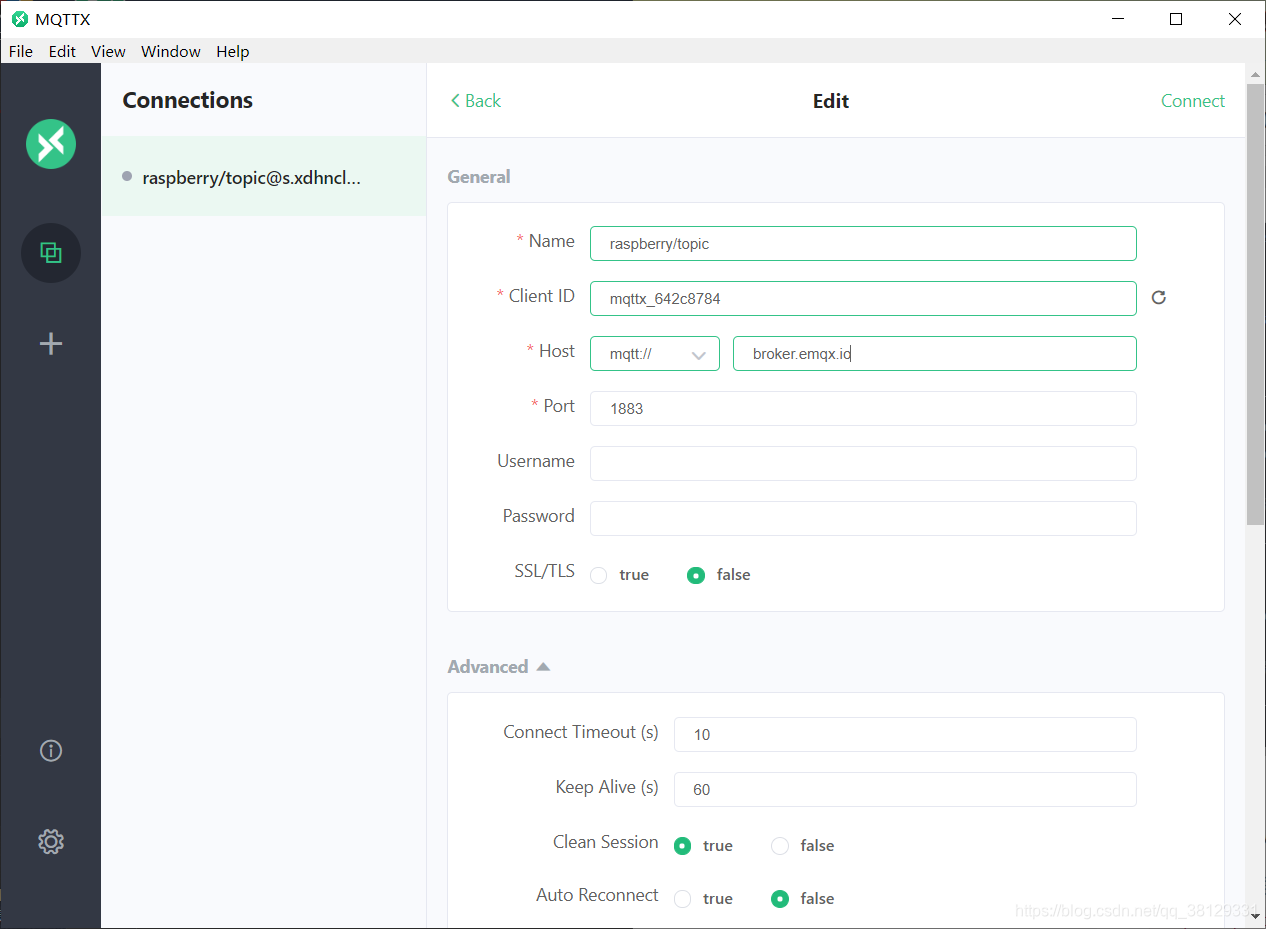Click the MQTTX title bar app icon

pos(20,19)
